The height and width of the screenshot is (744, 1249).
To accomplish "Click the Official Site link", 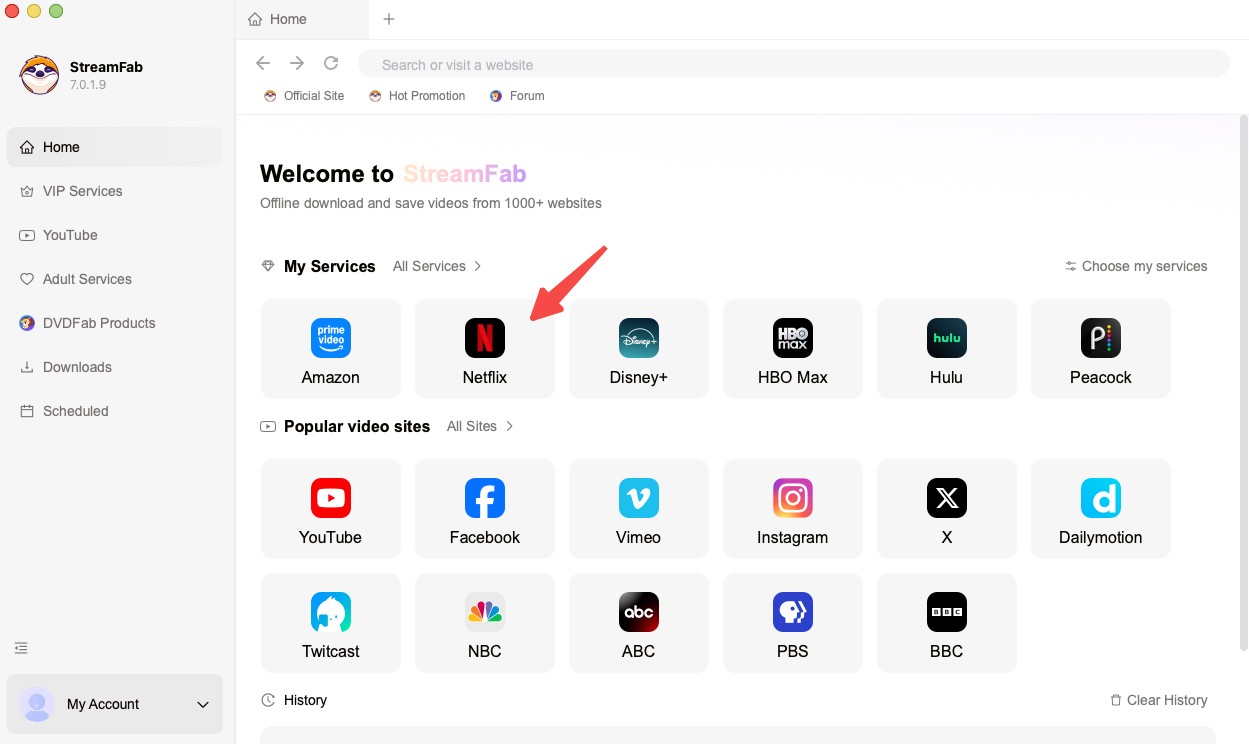I will 304,95.
